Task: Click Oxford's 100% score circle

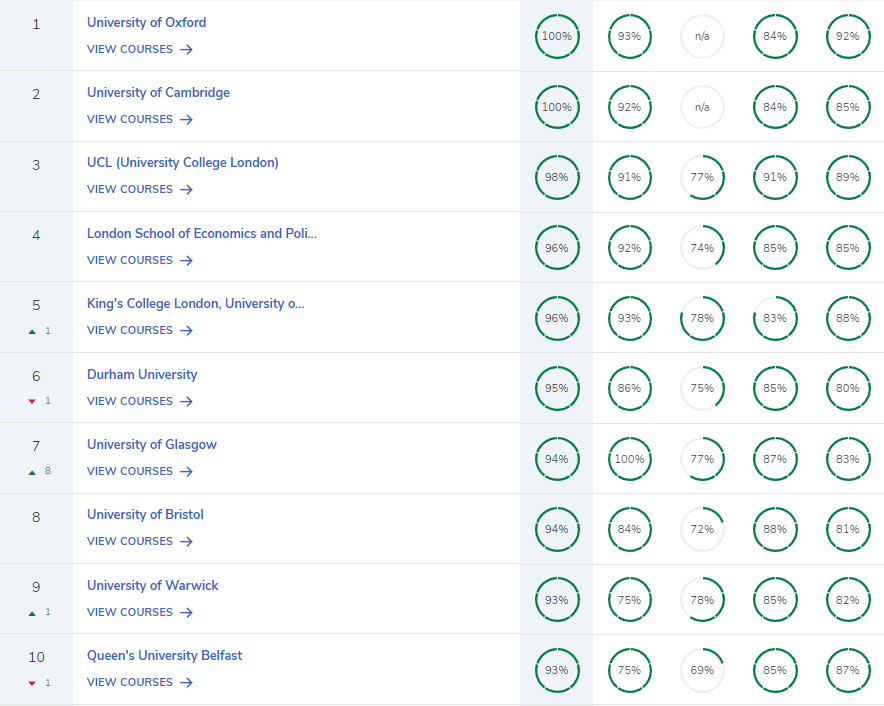Action: pos(556,36)
